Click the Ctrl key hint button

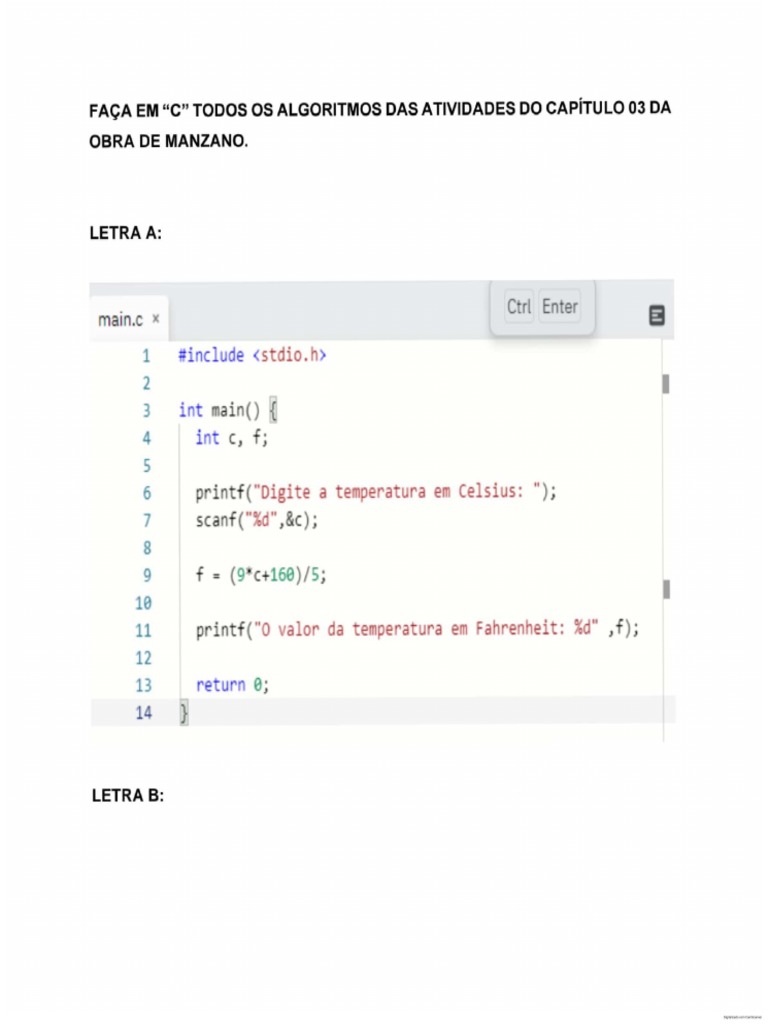[x=519, y=306]
